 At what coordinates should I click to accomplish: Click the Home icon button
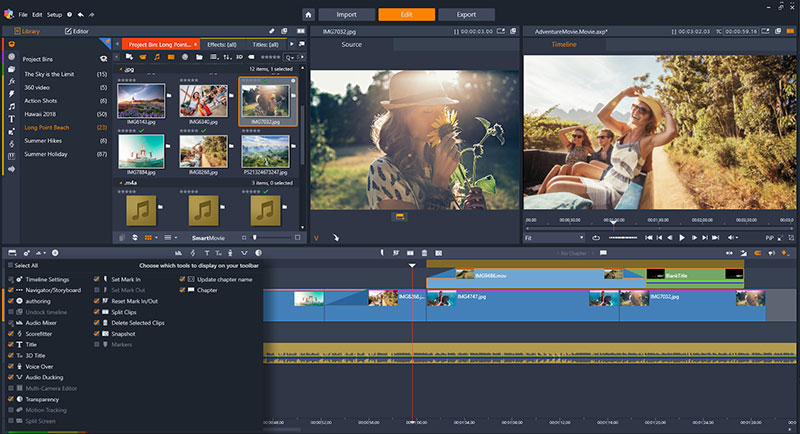(x=309, y=15)
